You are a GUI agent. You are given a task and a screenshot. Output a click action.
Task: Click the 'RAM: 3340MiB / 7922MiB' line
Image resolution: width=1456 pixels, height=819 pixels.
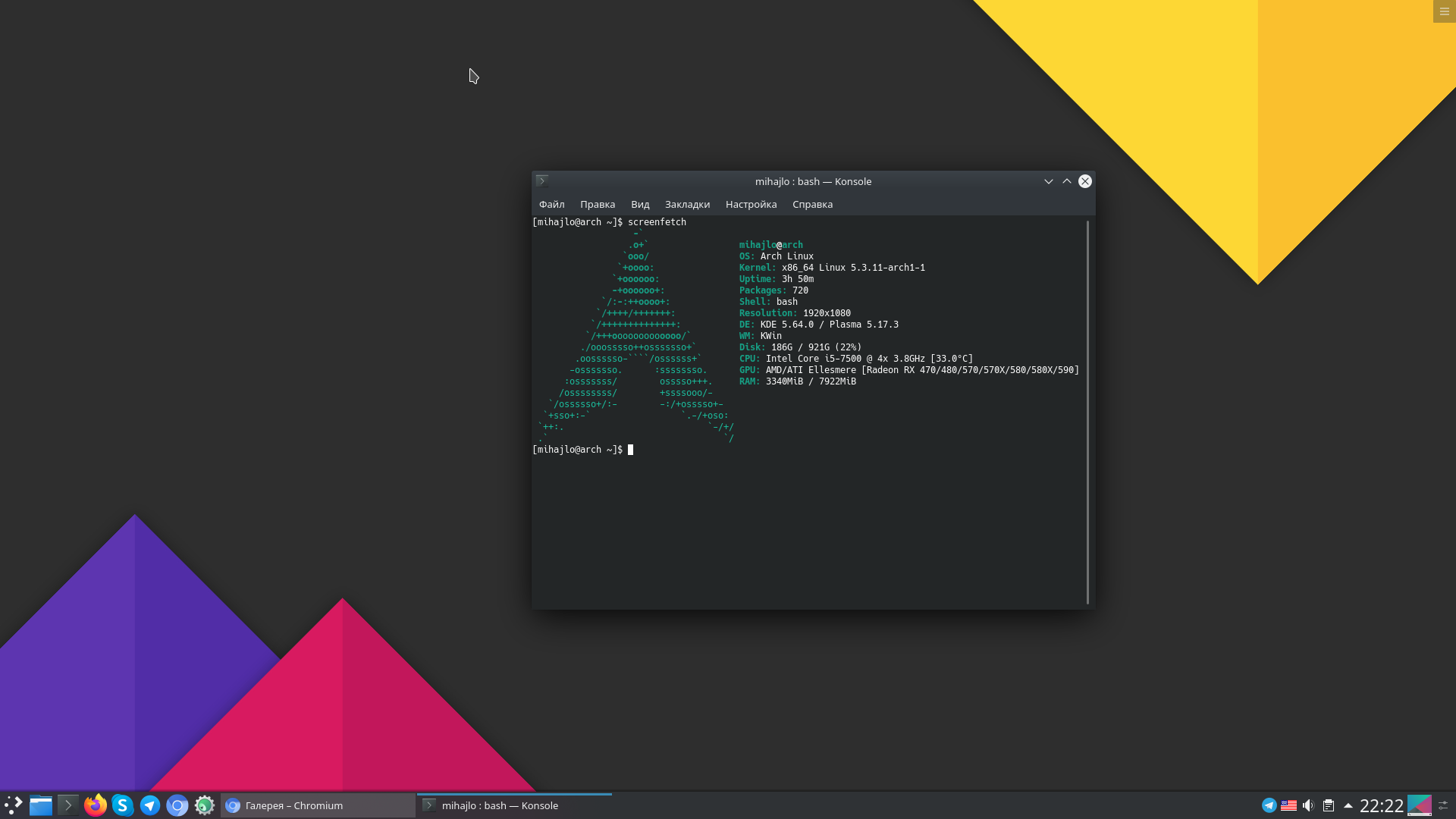(x=798, y=381)
